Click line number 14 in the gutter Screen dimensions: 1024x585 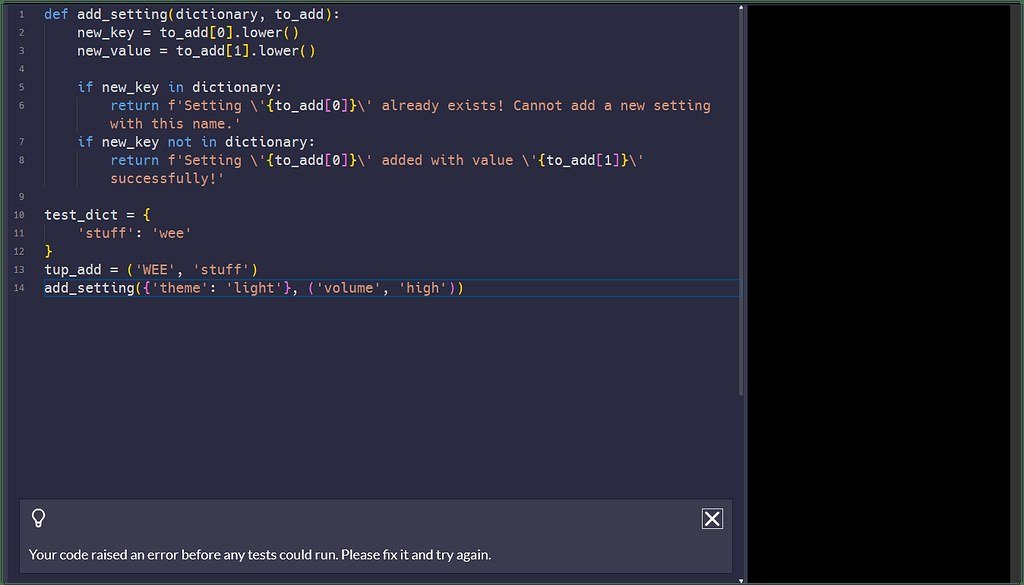19,288
